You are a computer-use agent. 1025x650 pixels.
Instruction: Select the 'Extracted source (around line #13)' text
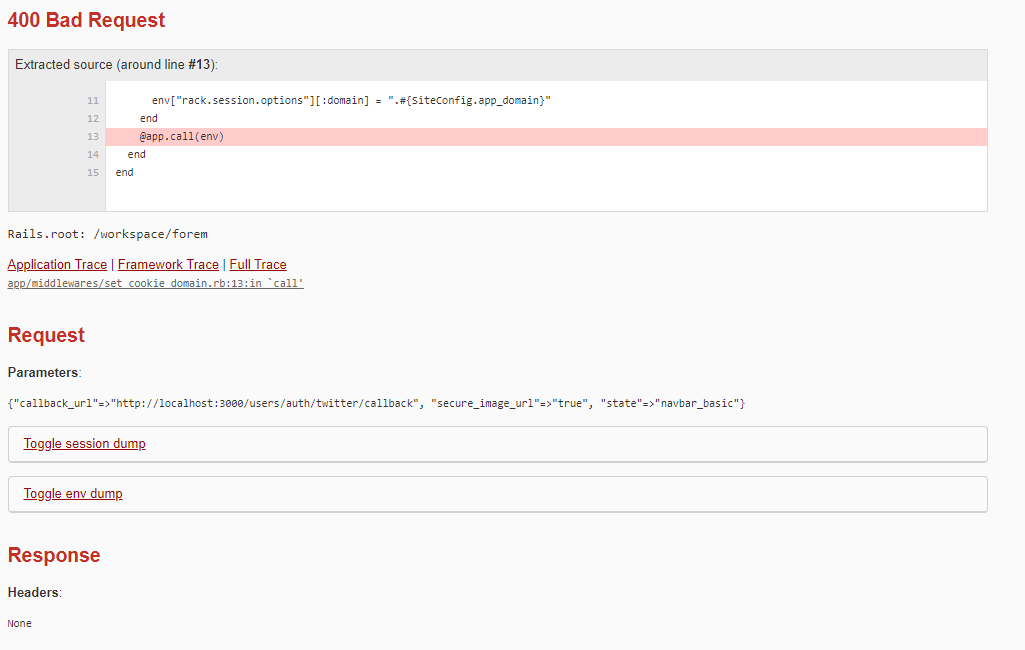pos(116,65)
